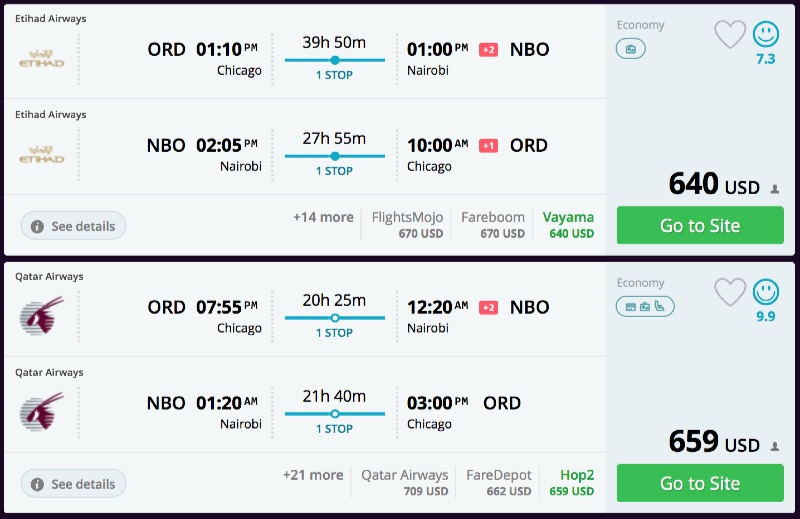Screen dimensions: 800x519
Task: Favorite the 640 USD Etihad flight
Action: 730,35
